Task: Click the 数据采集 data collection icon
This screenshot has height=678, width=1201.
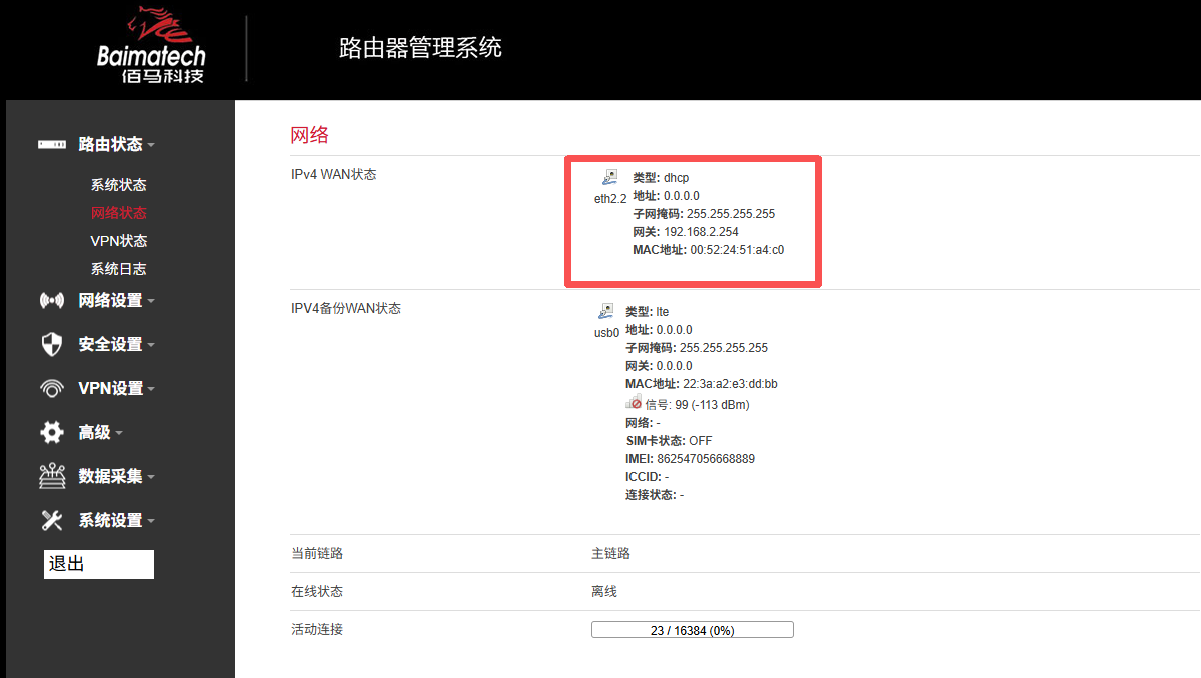Action: click(52, 476)
